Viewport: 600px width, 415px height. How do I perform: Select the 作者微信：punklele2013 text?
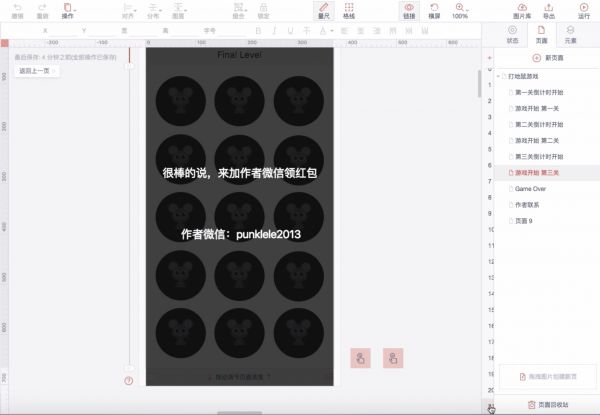click(x=241, y=234)
